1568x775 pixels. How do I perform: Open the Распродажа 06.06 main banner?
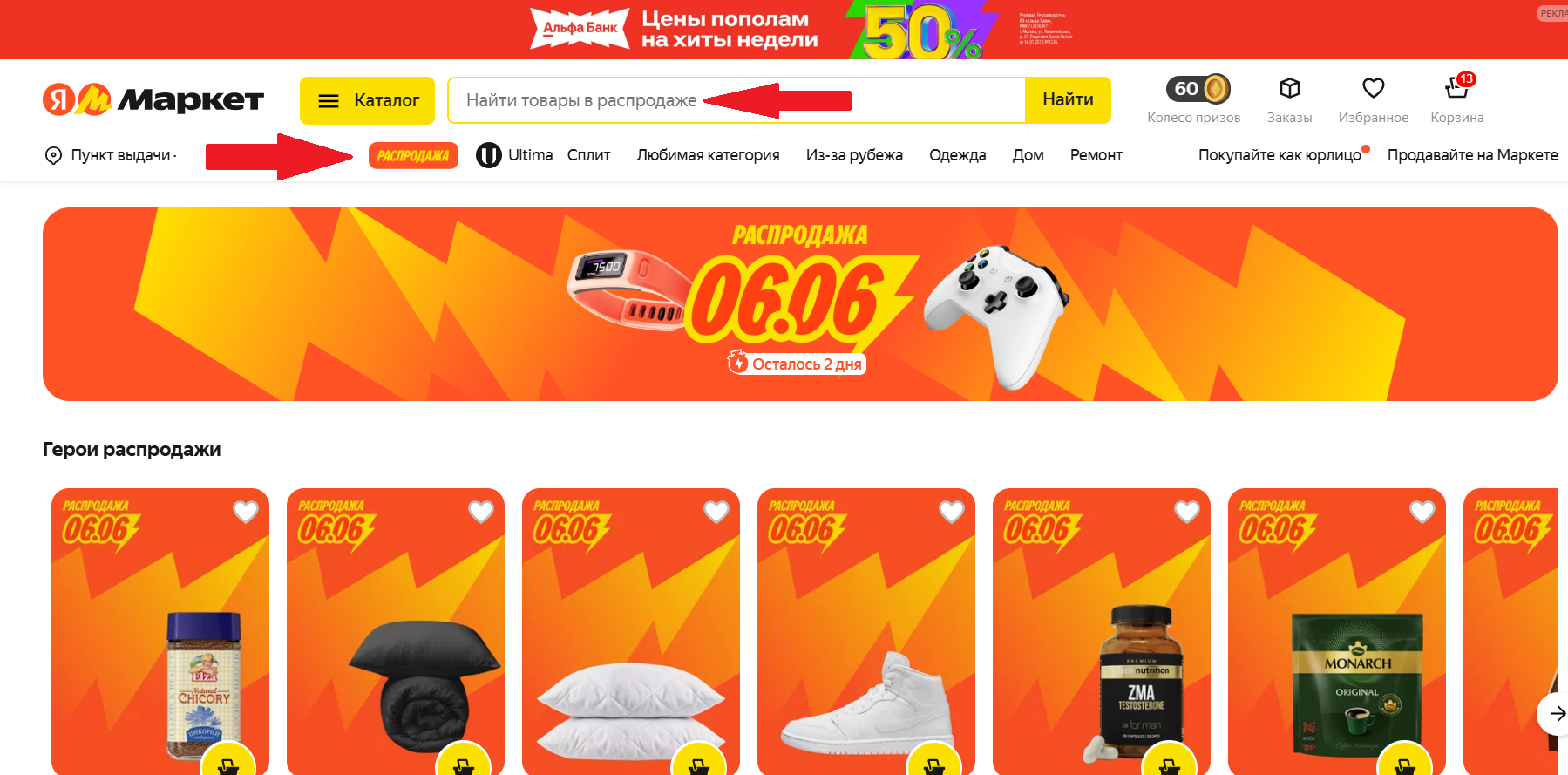coord(800,304)
